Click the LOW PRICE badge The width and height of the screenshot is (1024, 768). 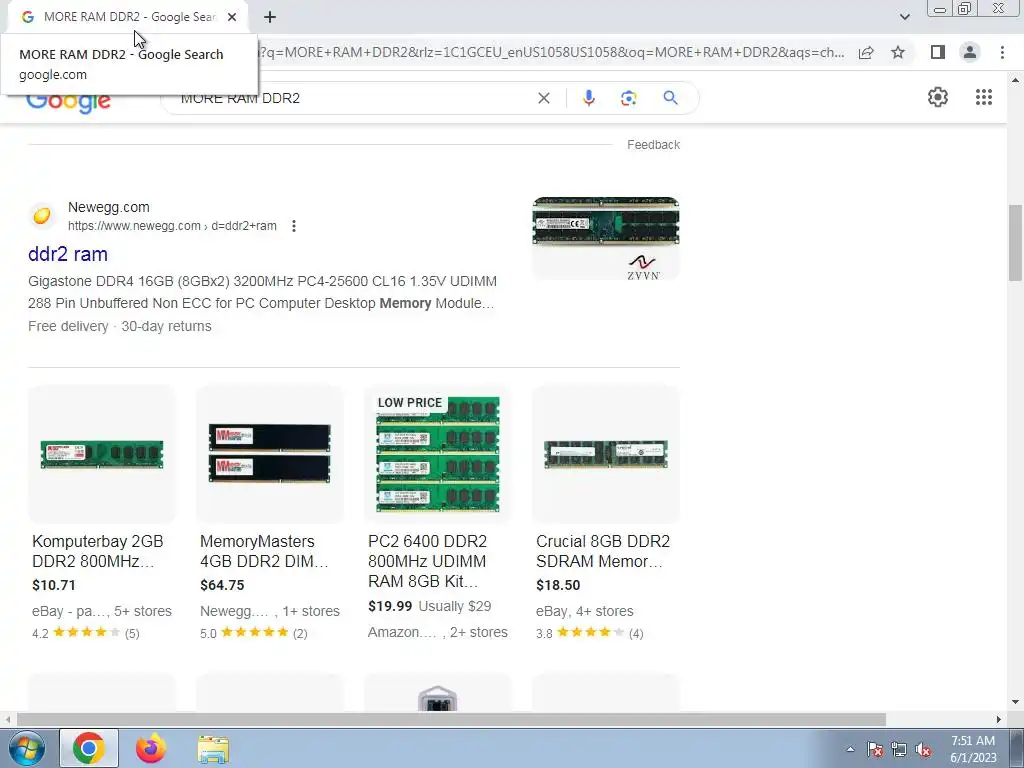click(409, 402)
